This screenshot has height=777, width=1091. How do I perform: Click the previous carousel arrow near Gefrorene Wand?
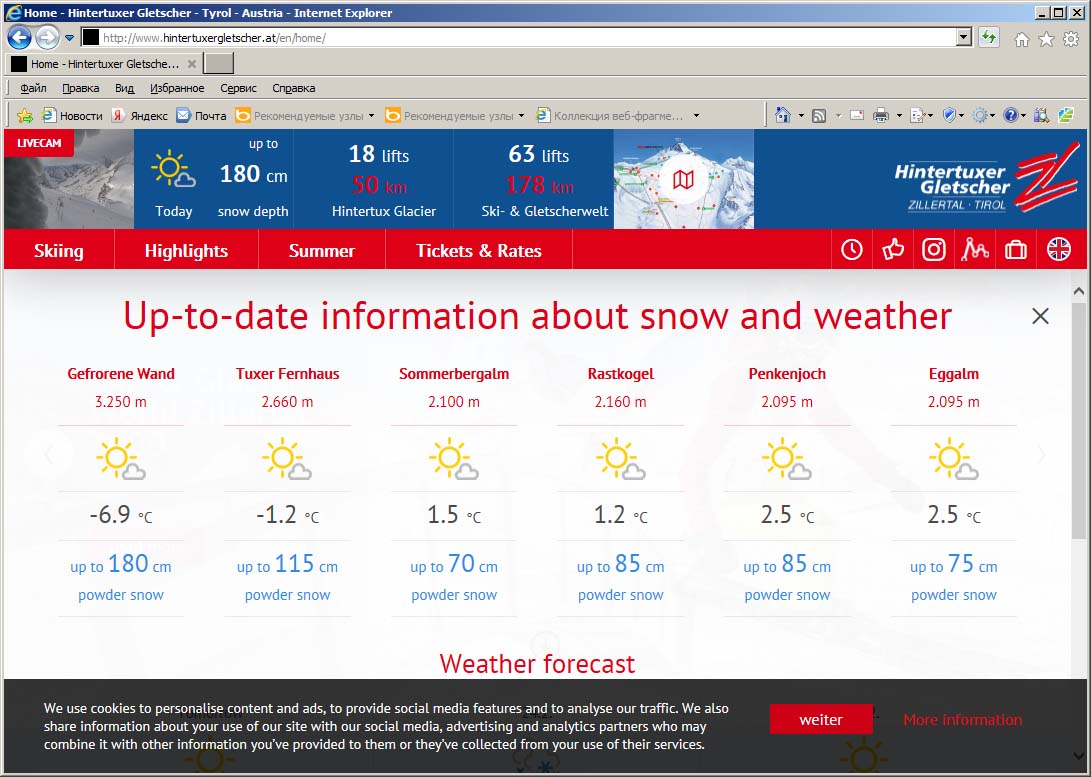click(49, 455)
